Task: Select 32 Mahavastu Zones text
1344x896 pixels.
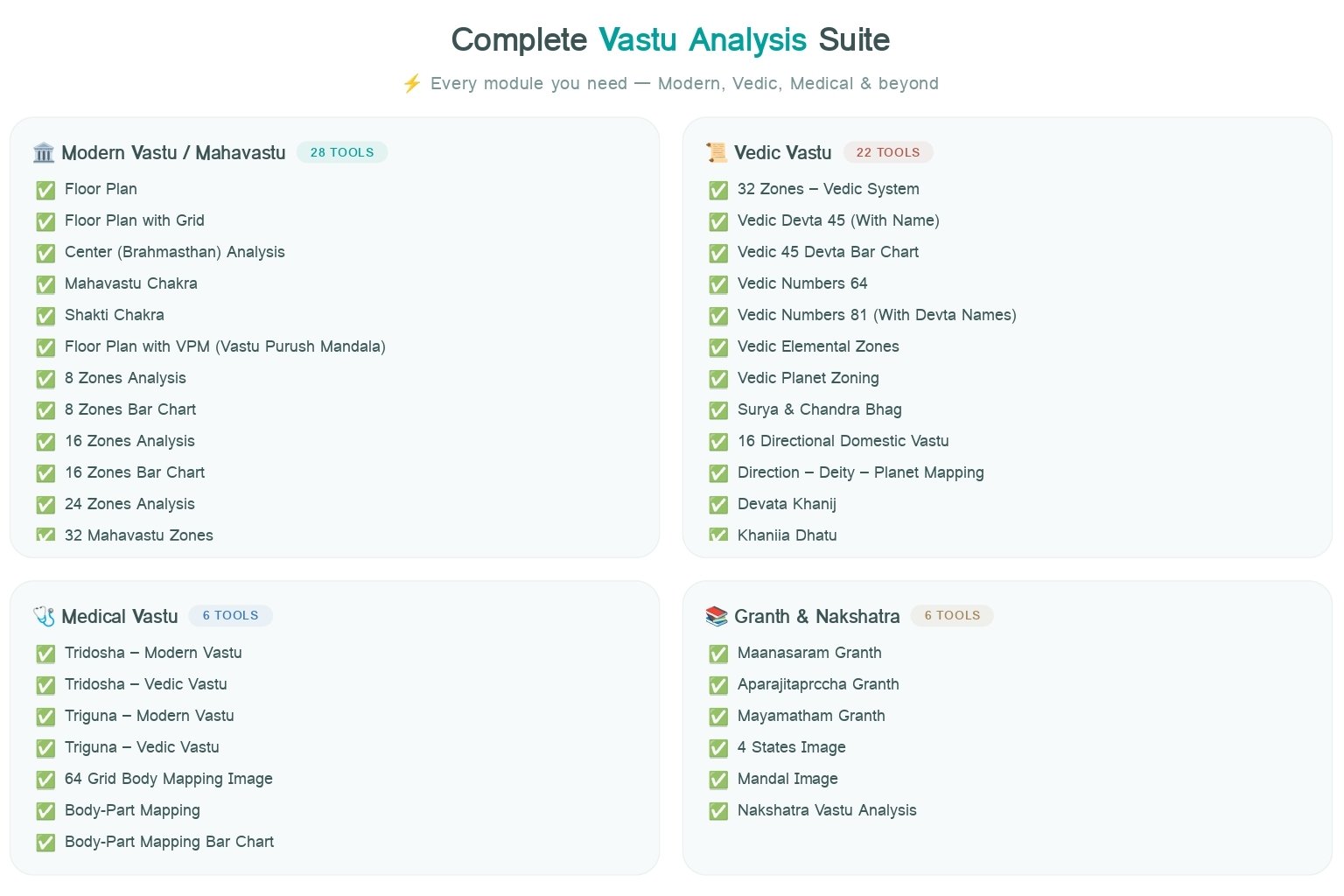Action: (139, 535)
